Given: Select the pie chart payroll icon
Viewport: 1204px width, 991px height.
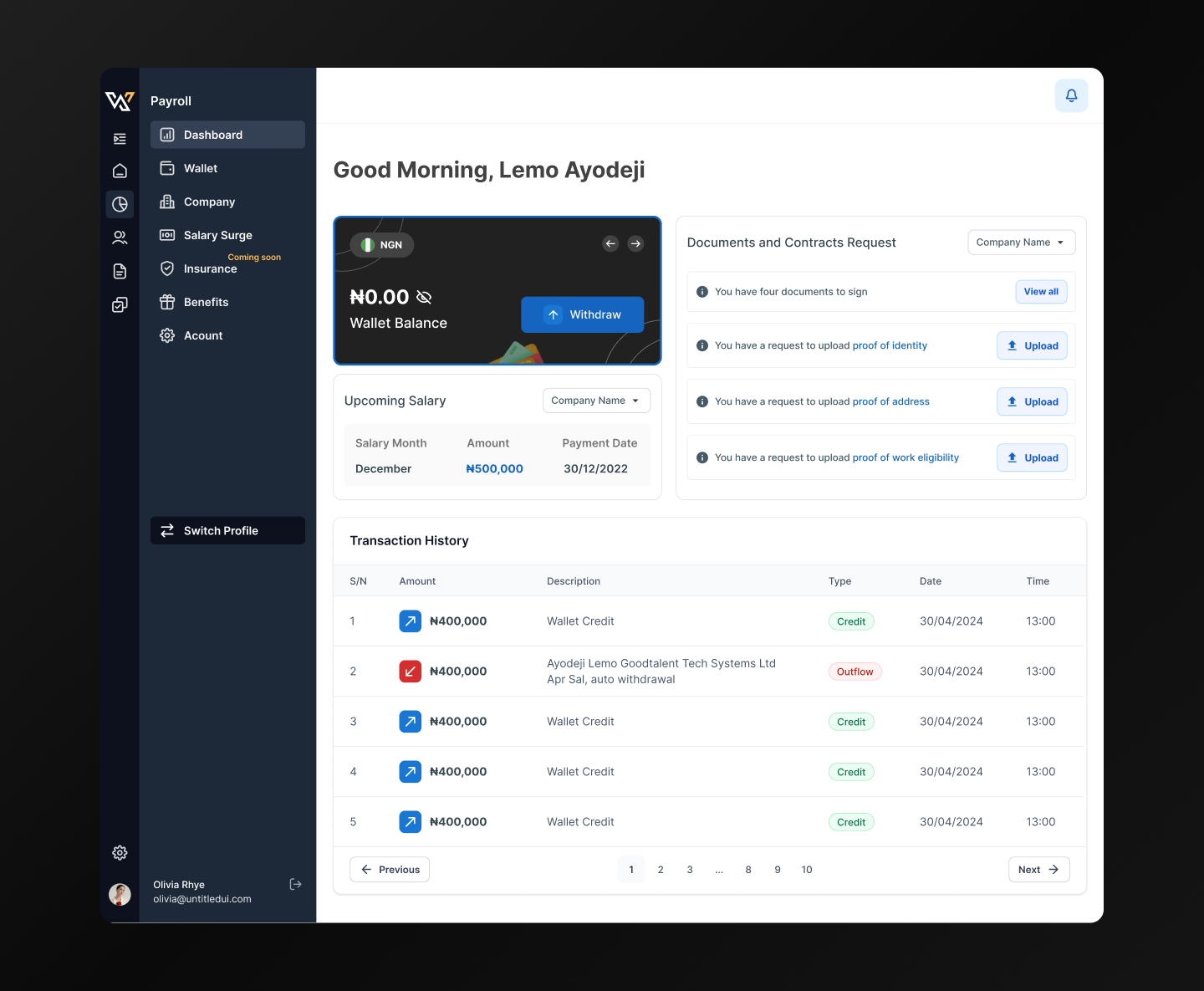Looking at the screenshot, I should pyautogui.click(x=120, y=204).
